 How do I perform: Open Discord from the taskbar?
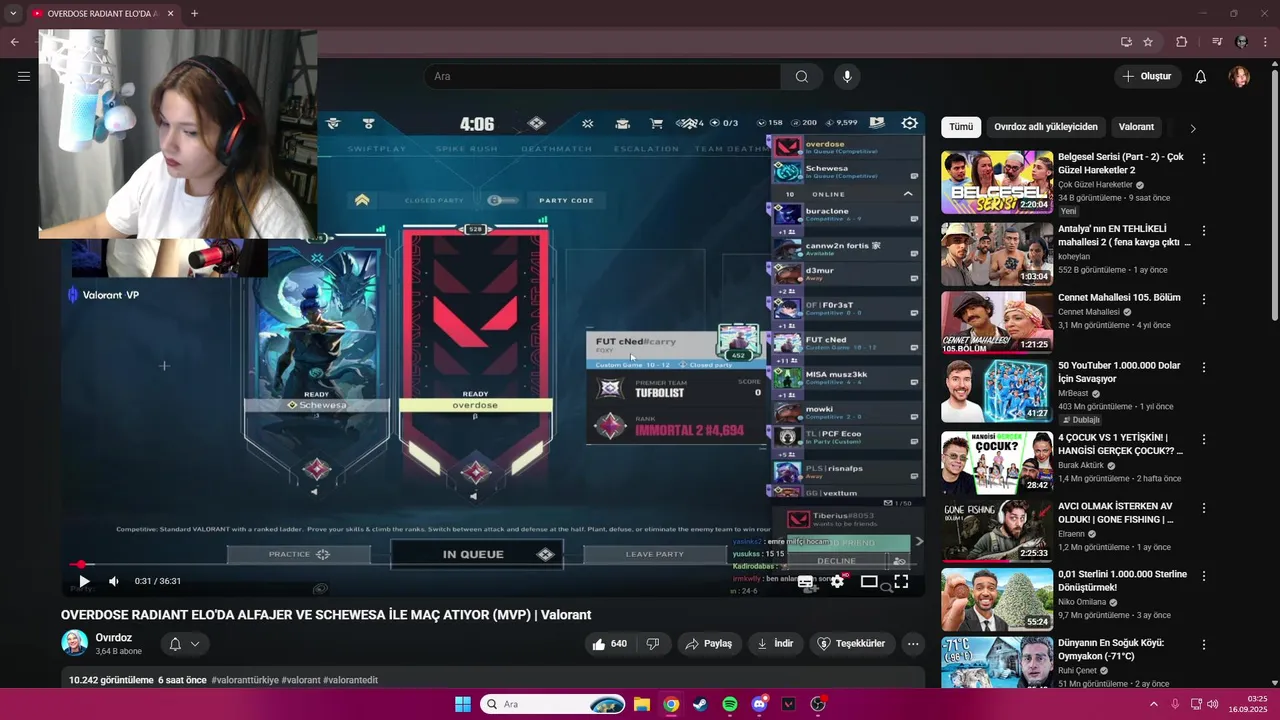coord(759,704)
